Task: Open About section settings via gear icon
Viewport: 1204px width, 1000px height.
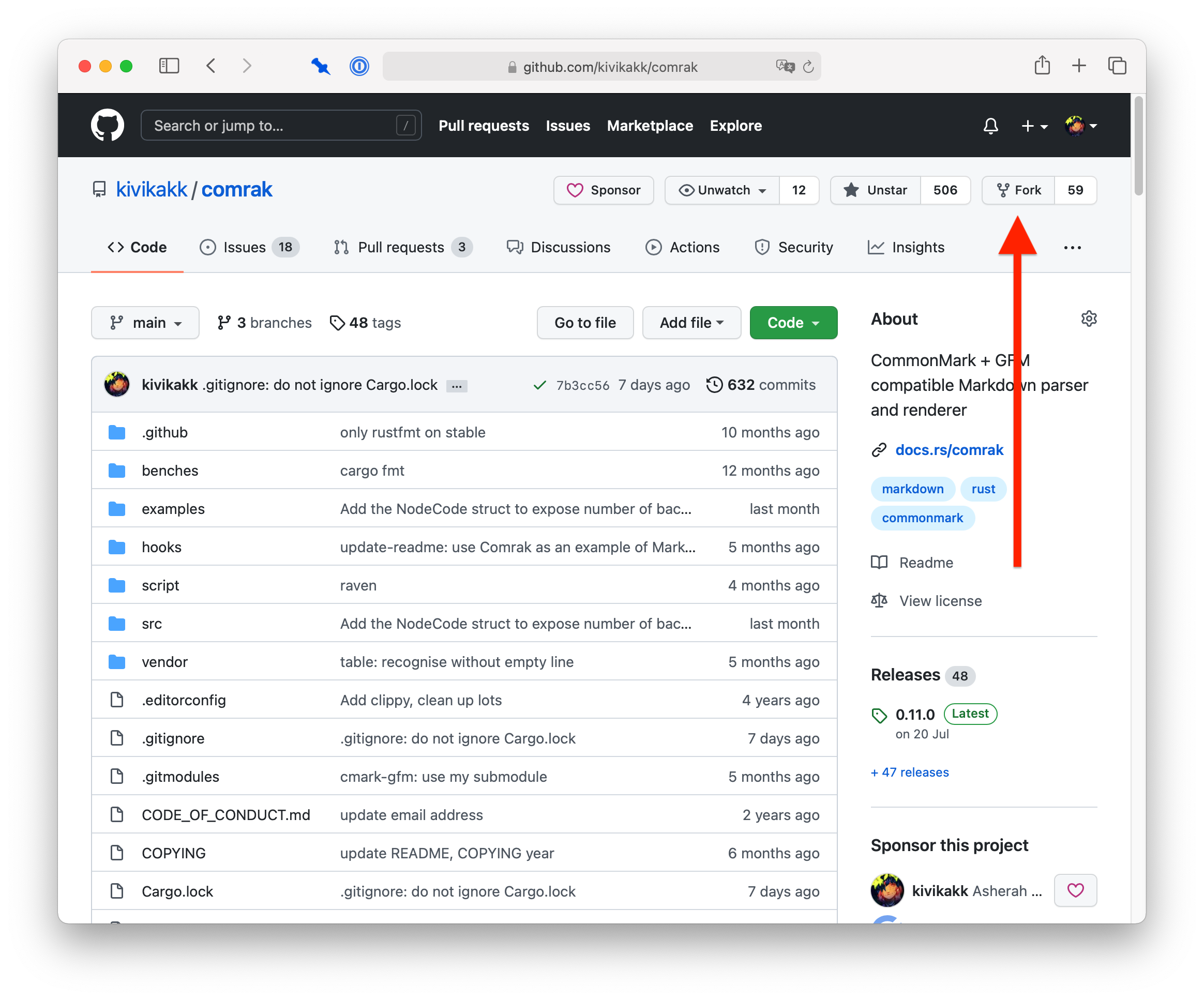Action: tap(1089, 319)
